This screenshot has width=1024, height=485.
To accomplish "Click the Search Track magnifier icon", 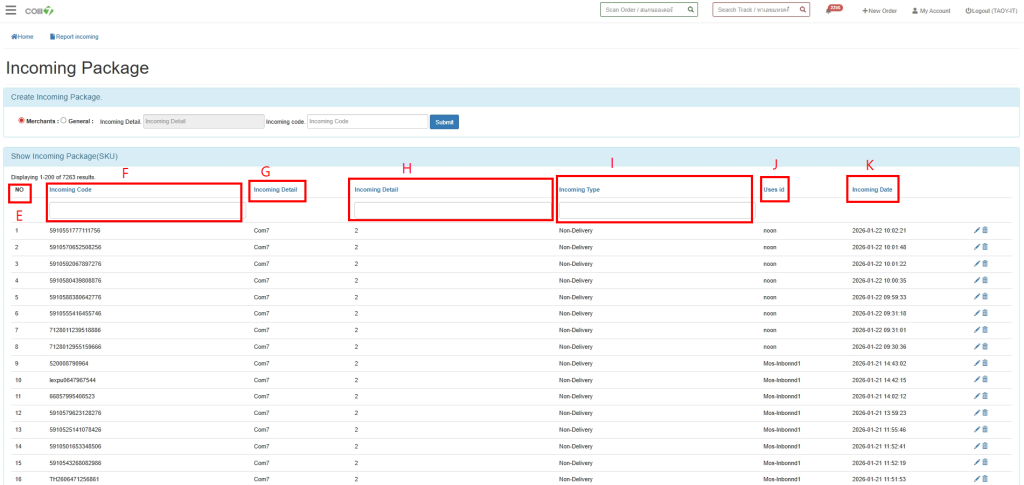I will [x=802, y=10].
